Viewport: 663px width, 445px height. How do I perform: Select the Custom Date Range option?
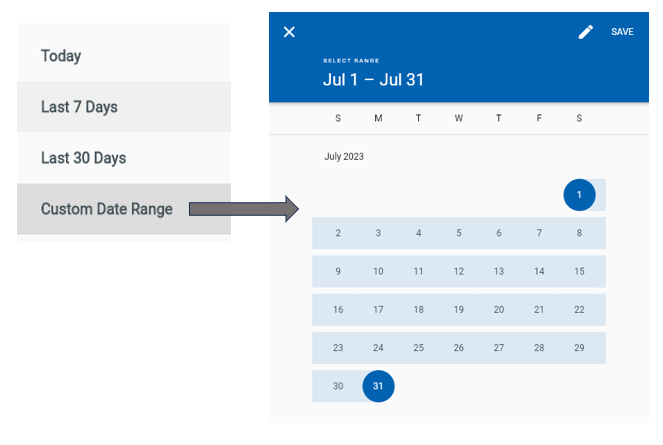[x=124, y=209]
